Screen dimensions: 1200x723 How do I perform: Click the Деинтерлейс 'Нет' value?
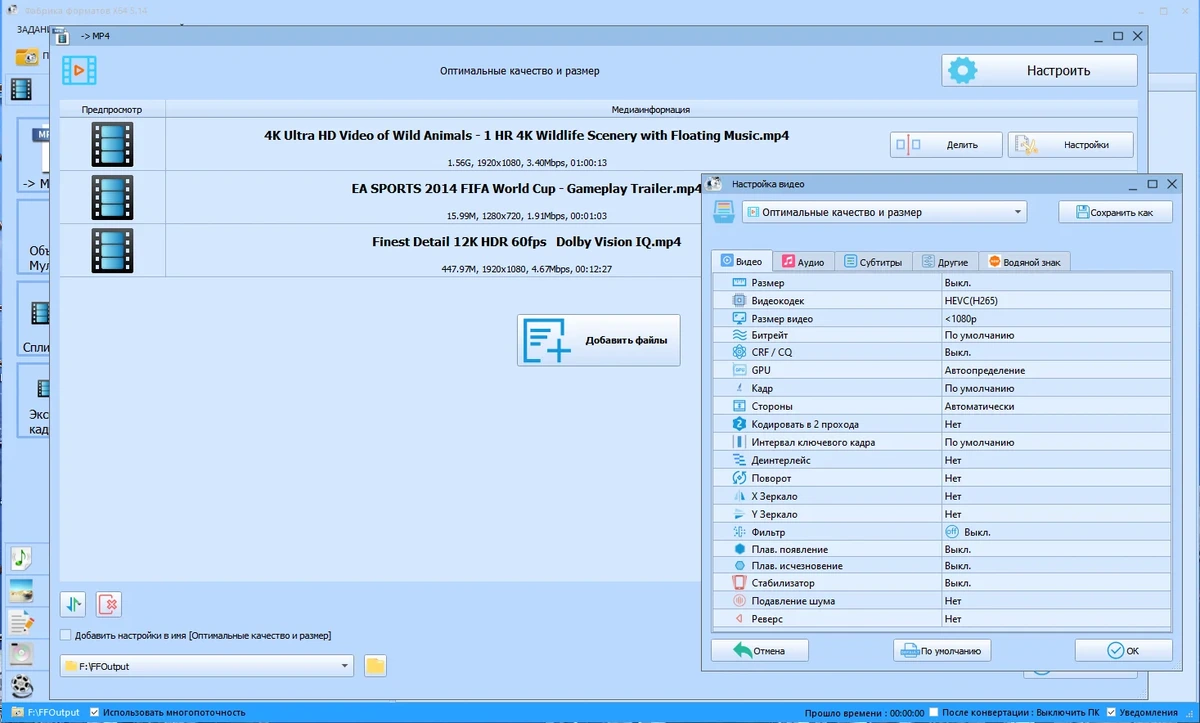click(x=1056, y=460)
